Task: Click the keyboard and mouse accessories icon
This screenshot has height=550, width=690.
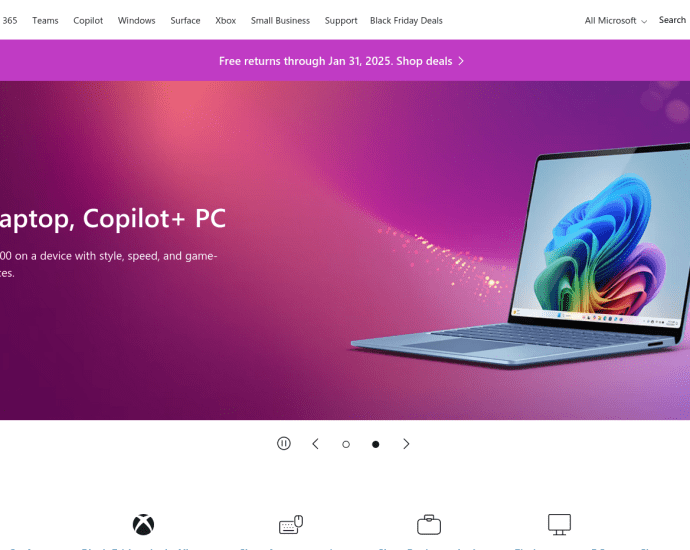Action: tap(291, 524)
